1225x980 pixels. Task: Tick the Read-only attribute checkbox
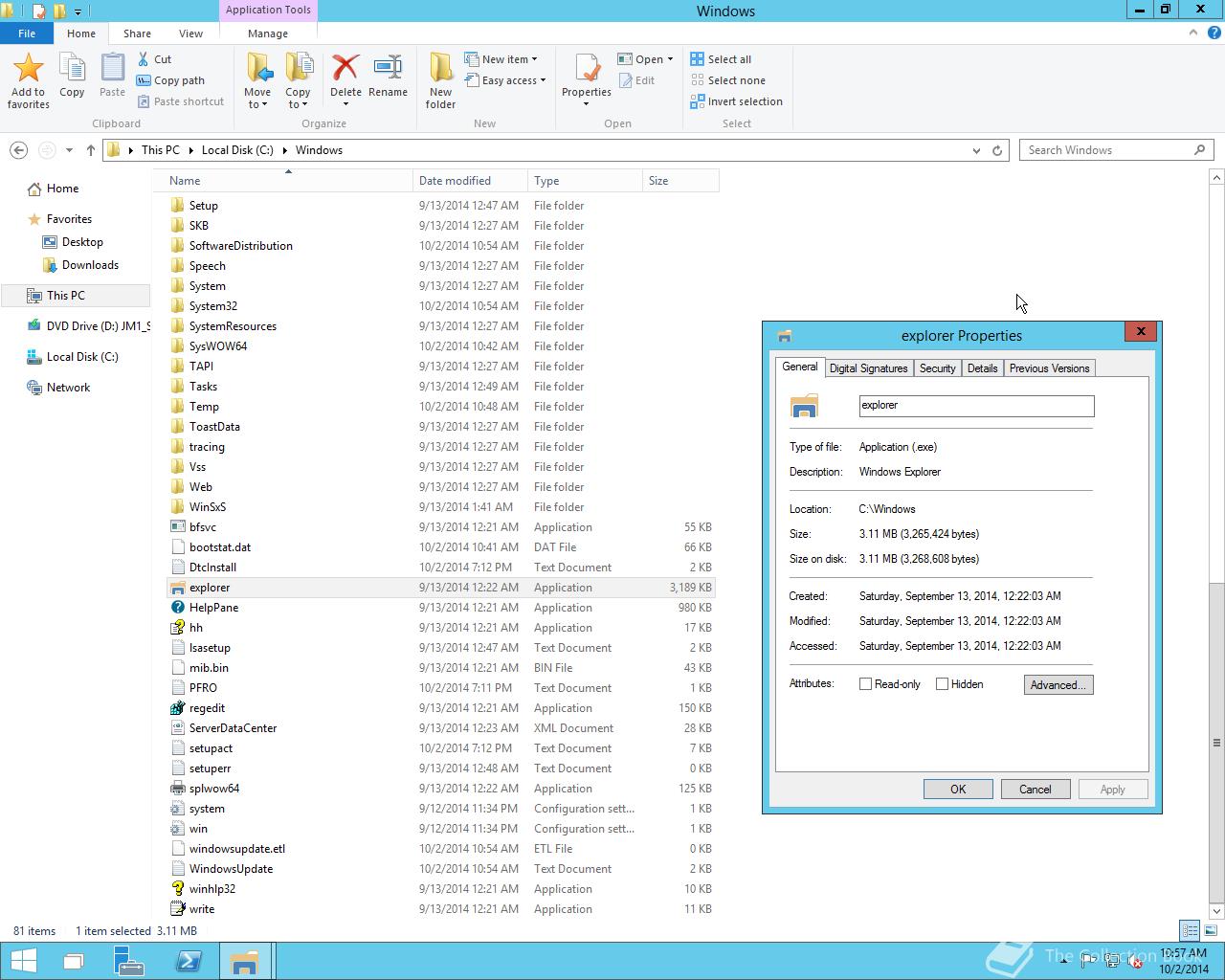[x=866, y=684]
